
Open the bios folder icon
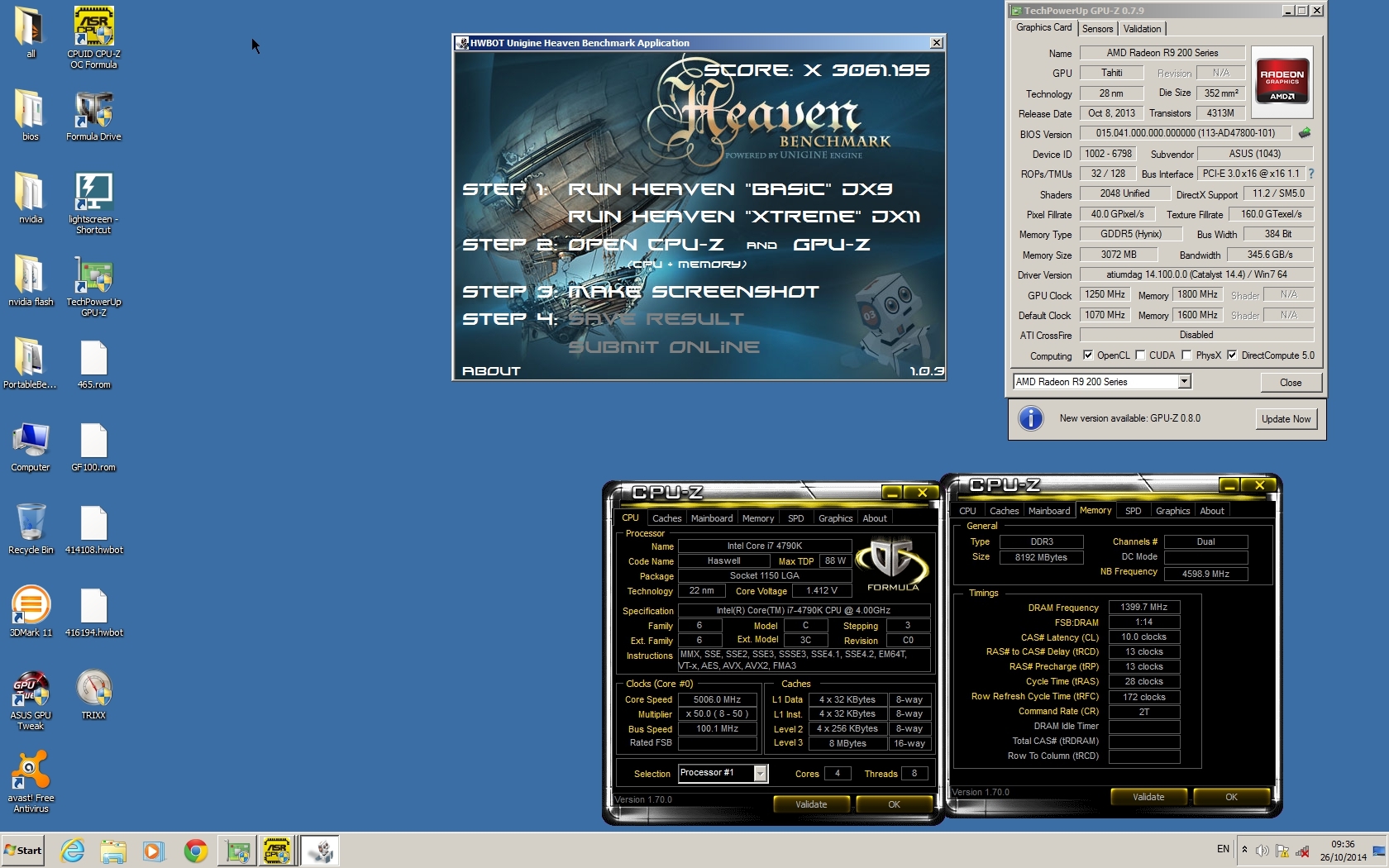click(x=30, y=114)
